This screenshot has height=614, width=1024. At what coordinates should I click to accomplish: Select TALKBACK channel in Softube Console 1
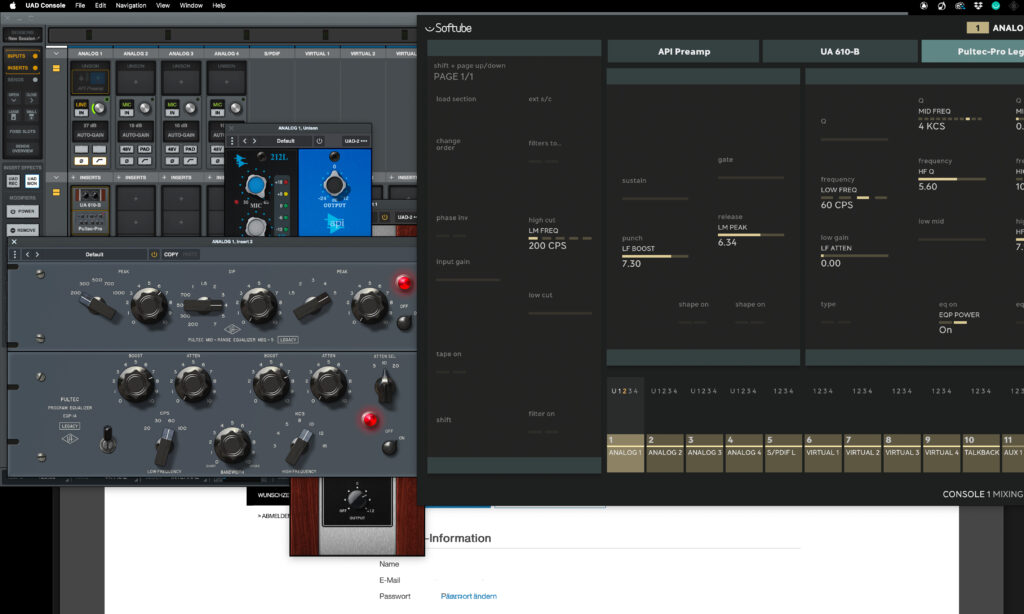981,453
